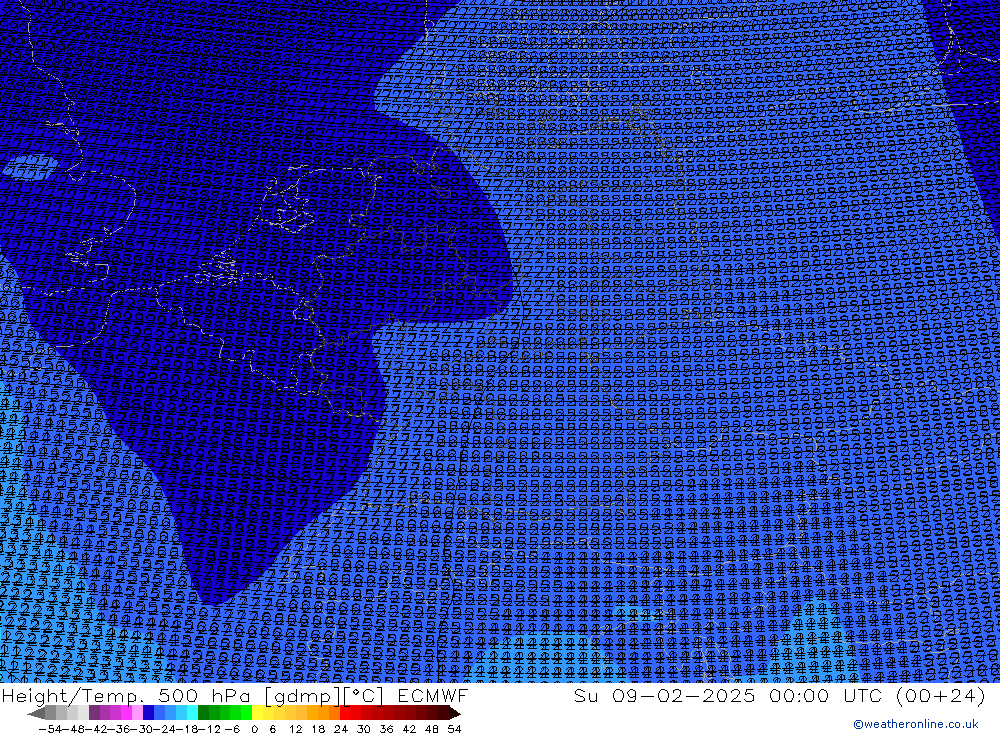Select the darkest blue swatch at -30
The image size is (1000, 733).
[x=149, y=713]
